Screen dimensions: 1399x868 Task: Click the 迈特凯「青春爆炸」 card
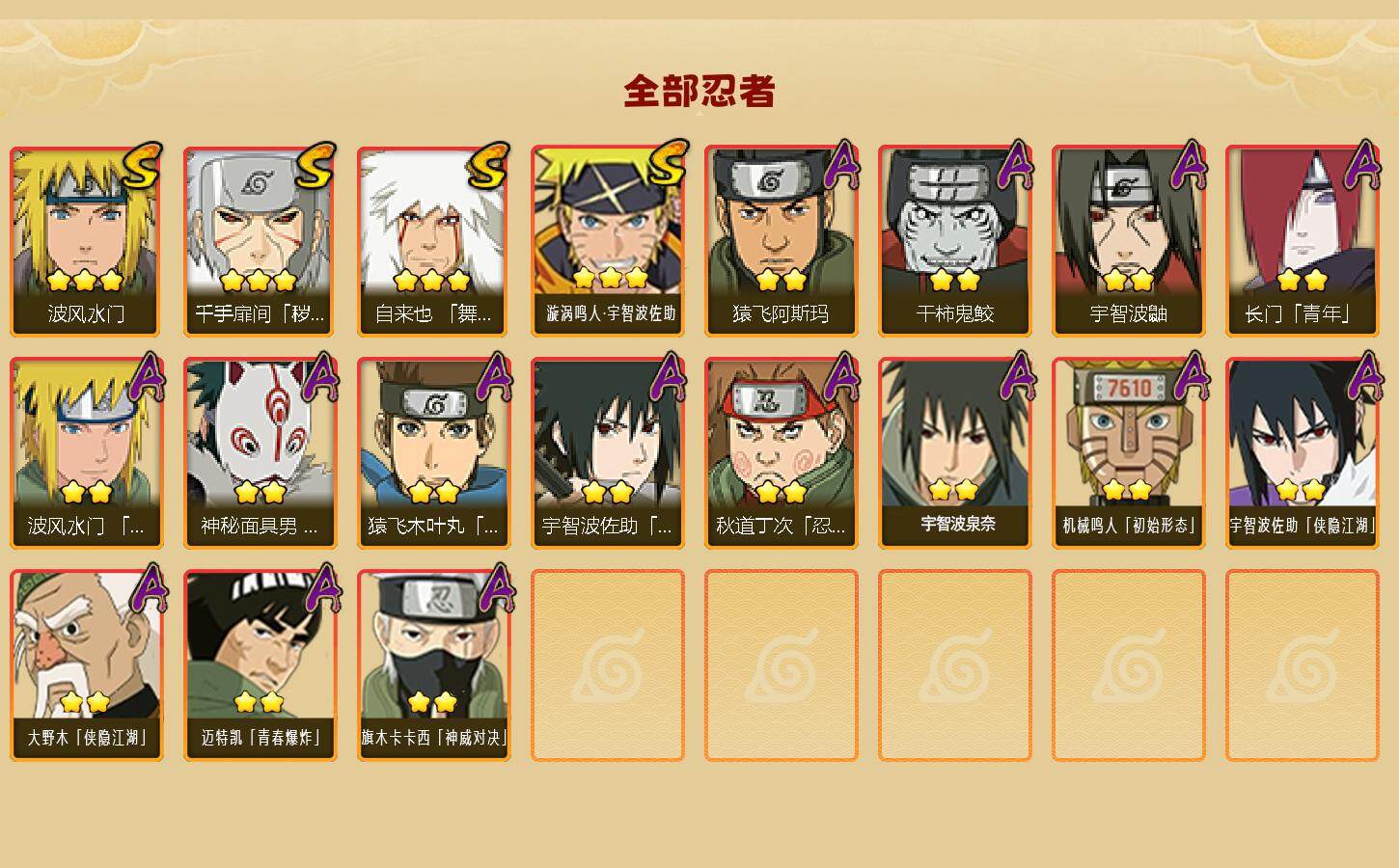260,665
